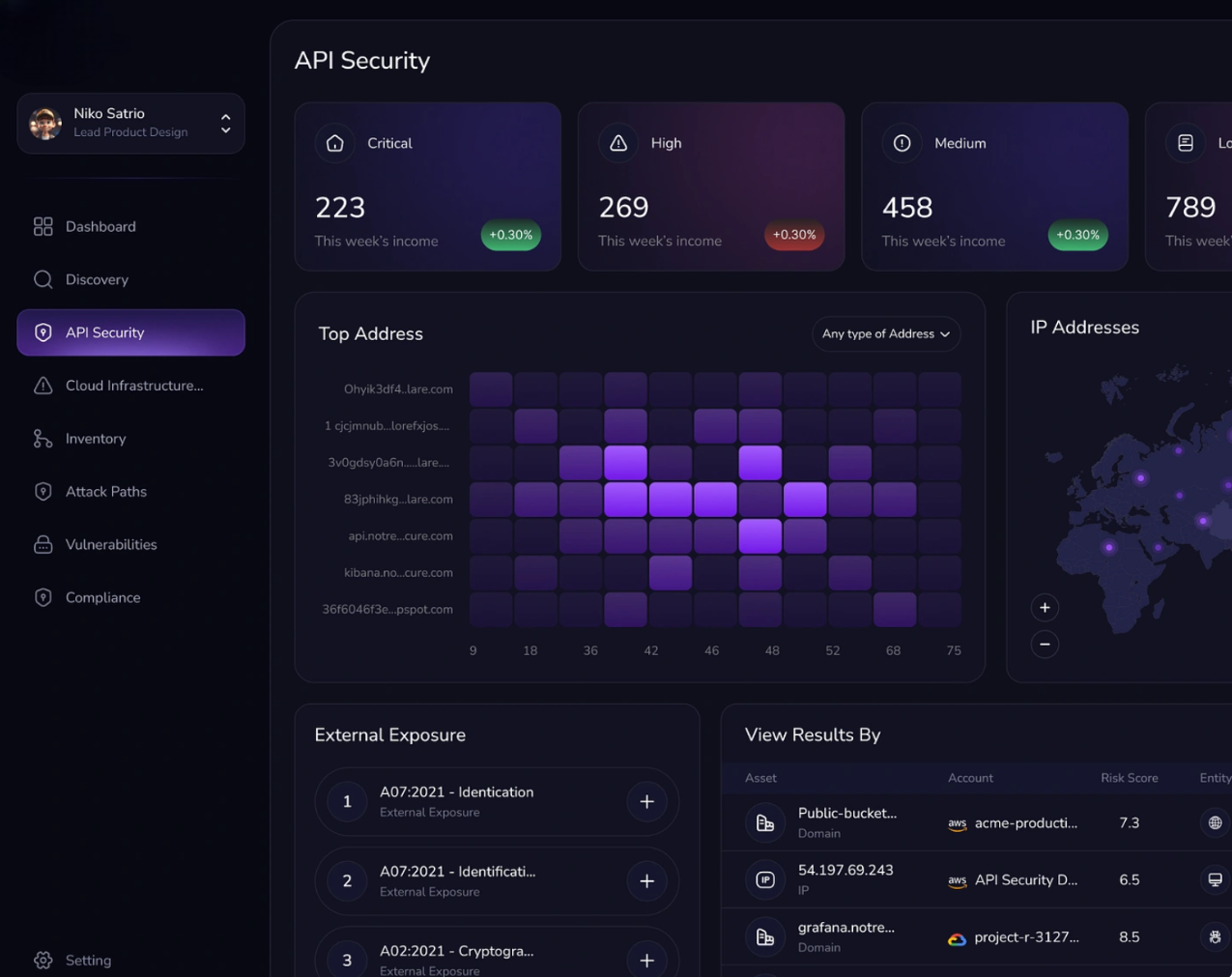Click the Cloud Infrastructure warning icon
This screenshot has height=977, width=1232.
(x=43, y=386)
